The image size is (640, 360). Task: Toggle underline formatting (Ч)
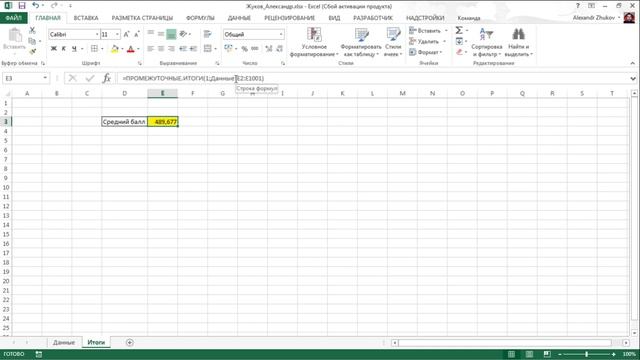click(74, 49)
